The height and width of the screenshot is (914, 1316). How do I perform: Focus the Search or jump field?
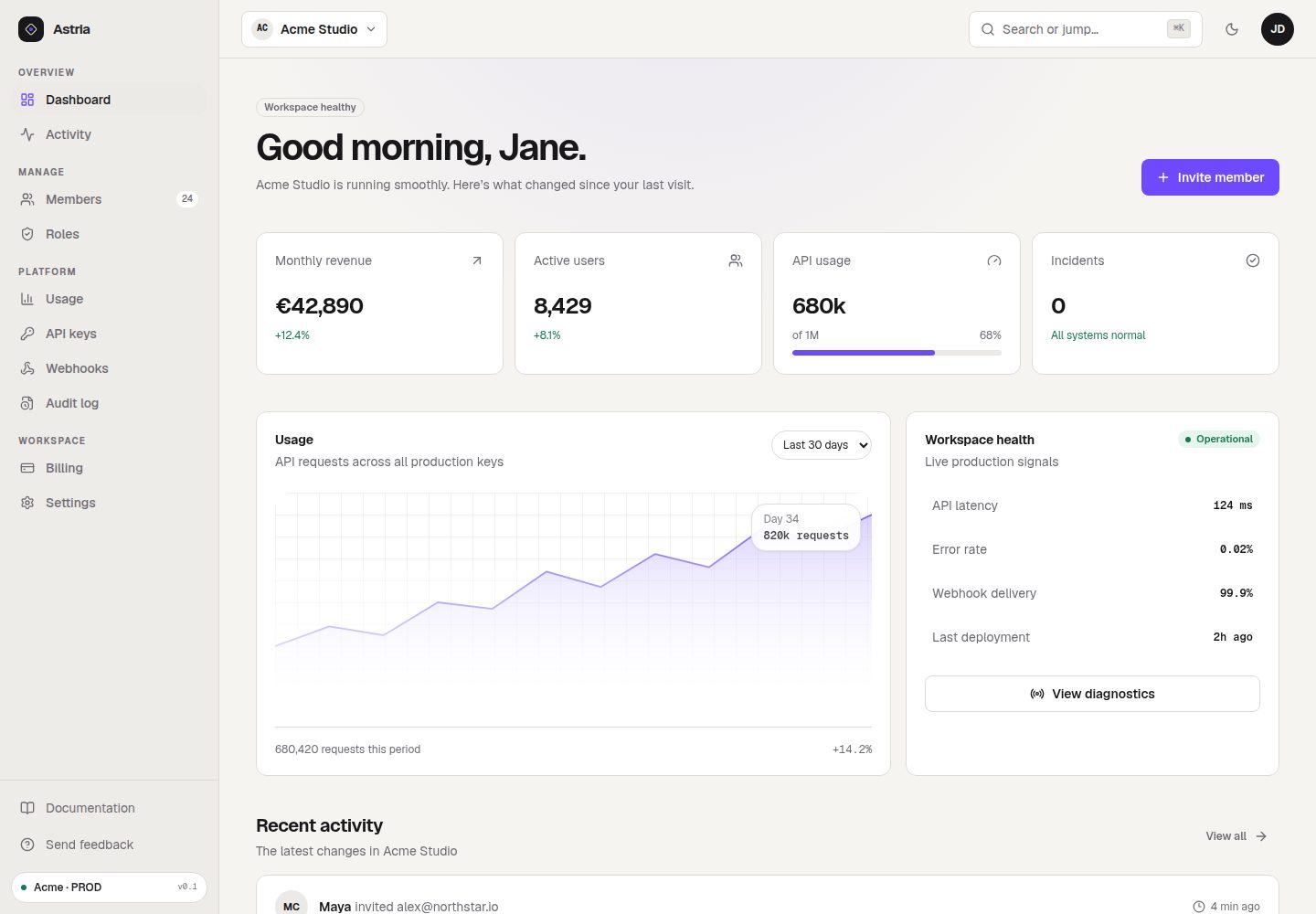tap(1086, 29)
